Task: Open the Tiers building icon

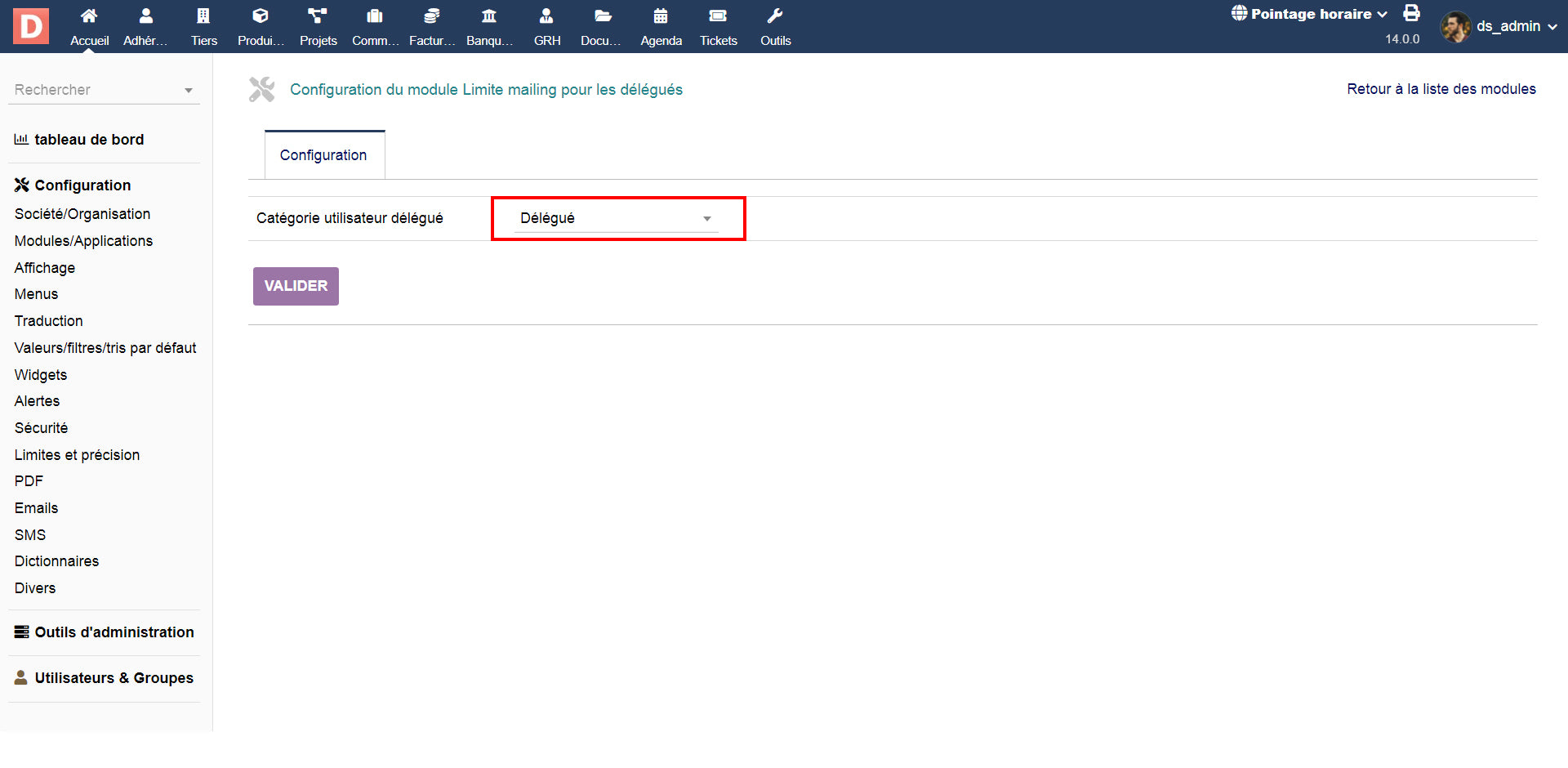Action: click(203, 16)
